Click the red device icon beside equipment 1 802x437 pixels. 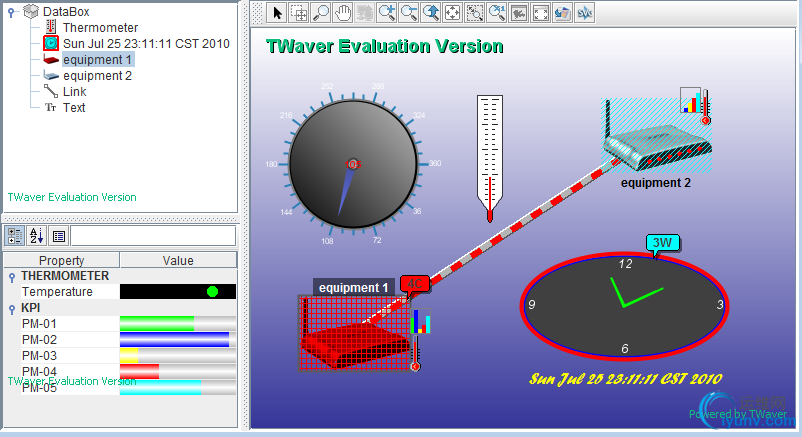(51, 60)
